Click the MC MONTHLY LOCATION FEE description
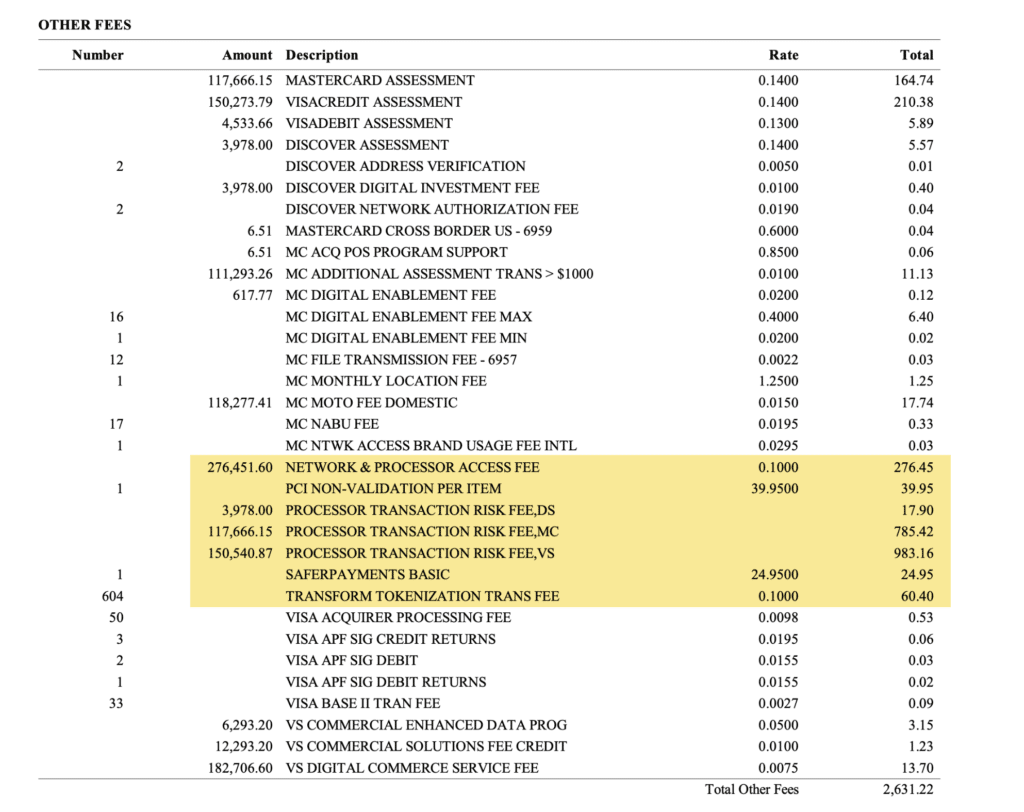 click(386, 381)
